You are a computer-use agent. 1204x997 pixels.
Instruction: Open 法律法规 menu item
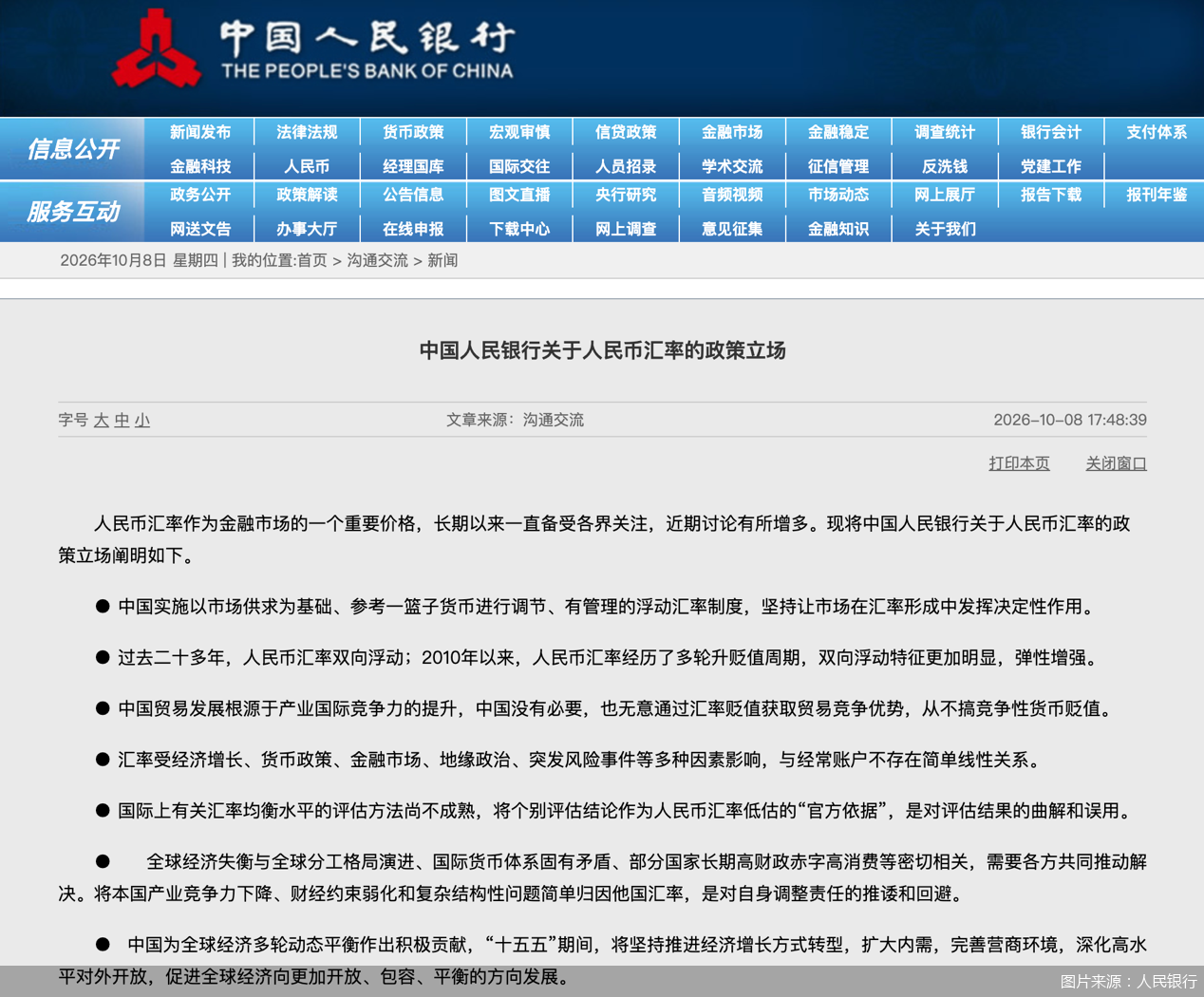pos(307,133)
